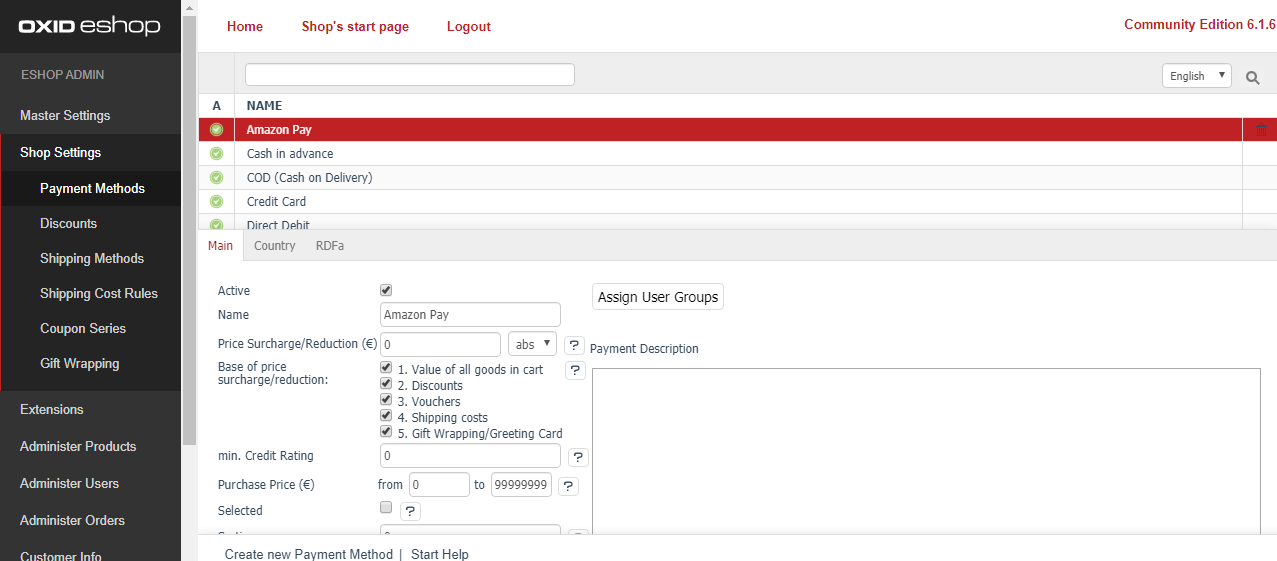Open the abs surcharge type dropdown
Screen dimensions: 1277x561
click(532, 344)
